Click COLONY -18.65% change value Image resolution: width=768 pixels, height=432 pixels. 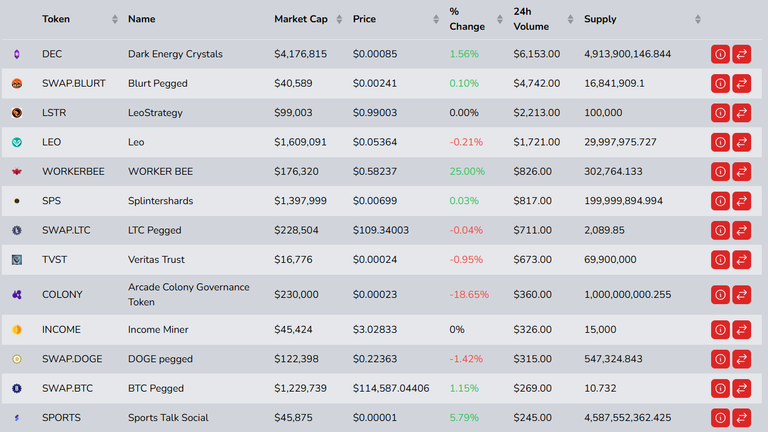point(469,294)
